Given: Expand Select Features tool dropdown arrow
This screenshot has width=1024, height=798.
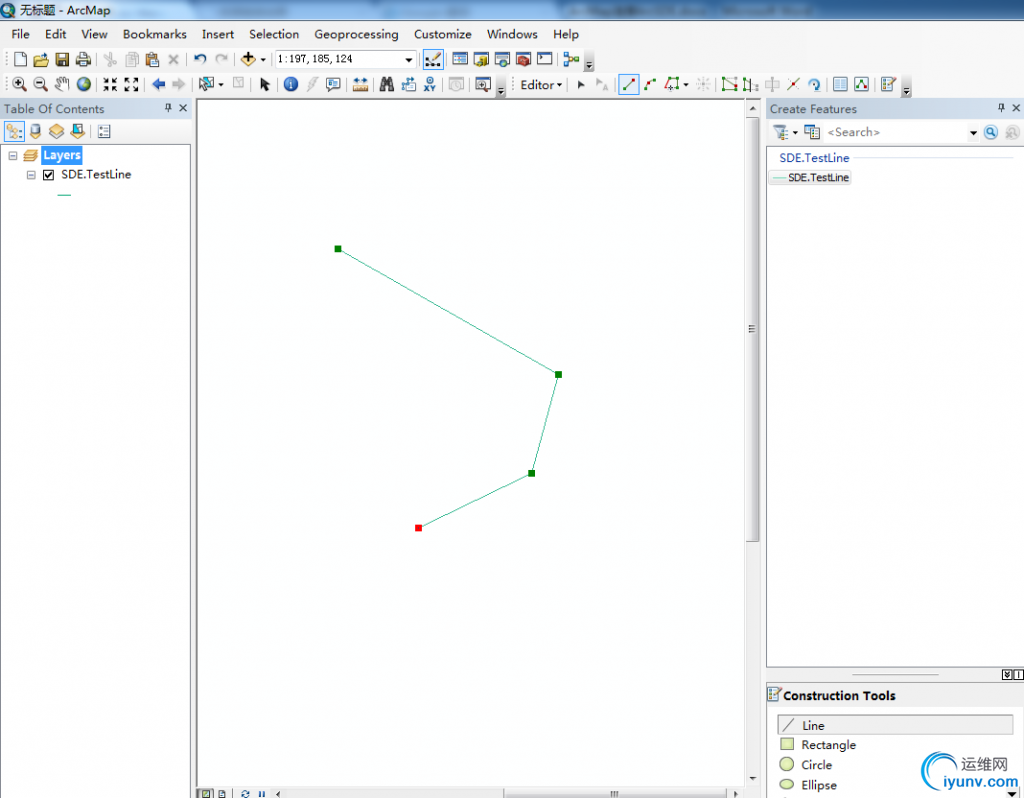Looking at the screenshot, I should coord(221,84).
